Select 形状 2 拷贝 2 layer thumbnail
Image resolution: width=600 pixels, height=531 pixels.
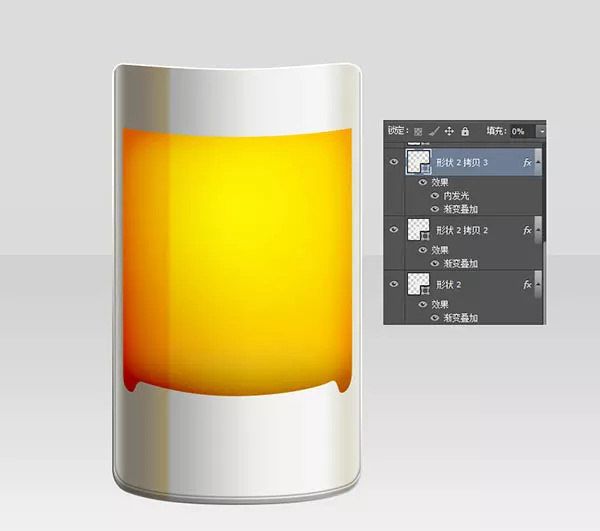(x=419, y=230)
